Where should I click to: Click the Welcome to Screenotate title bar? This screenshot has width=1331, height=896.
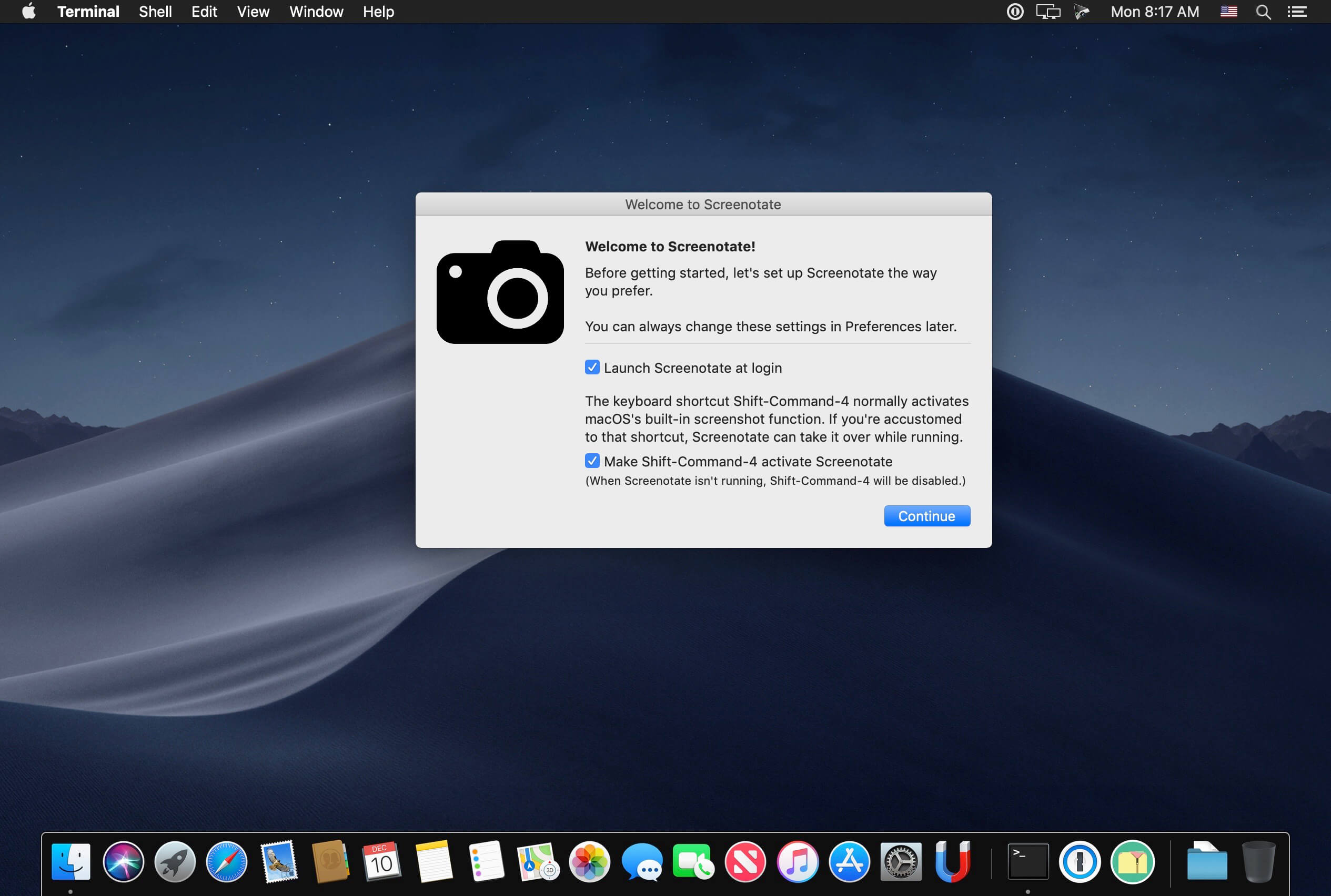point(703,205)
